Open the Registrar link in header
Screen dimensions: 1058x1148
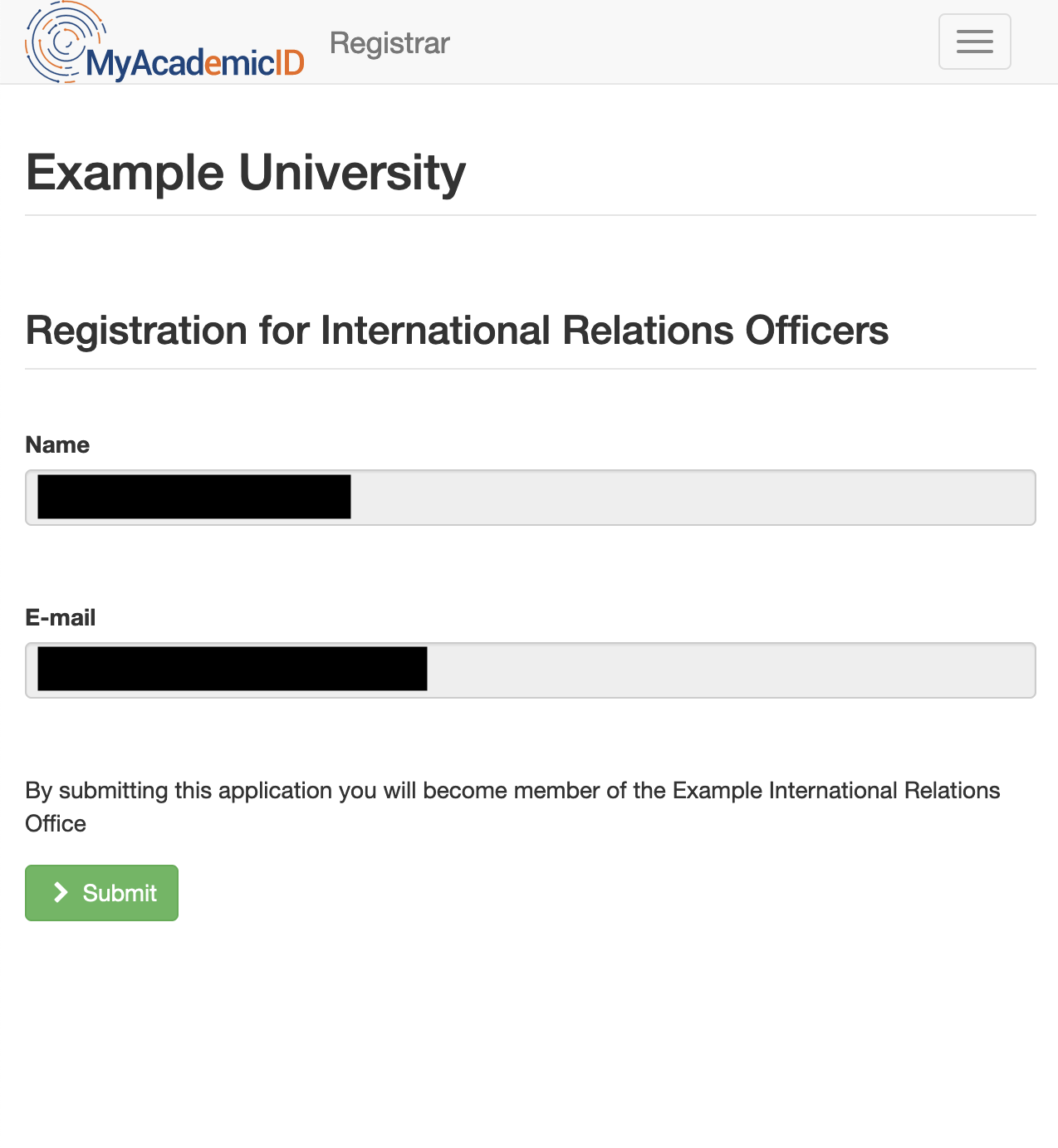389,43
